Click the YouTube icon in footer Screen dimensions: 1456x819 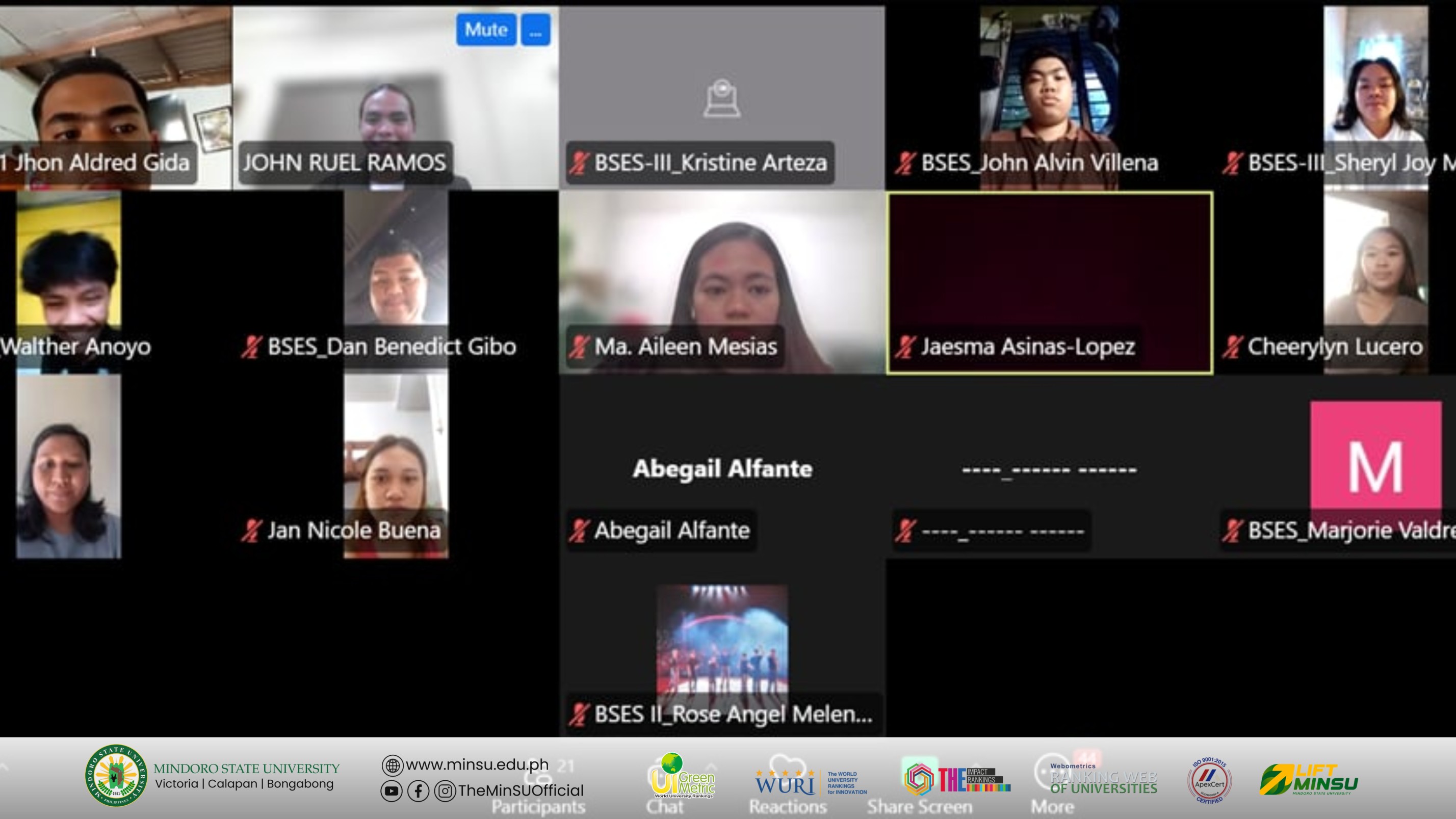[391, 791]
